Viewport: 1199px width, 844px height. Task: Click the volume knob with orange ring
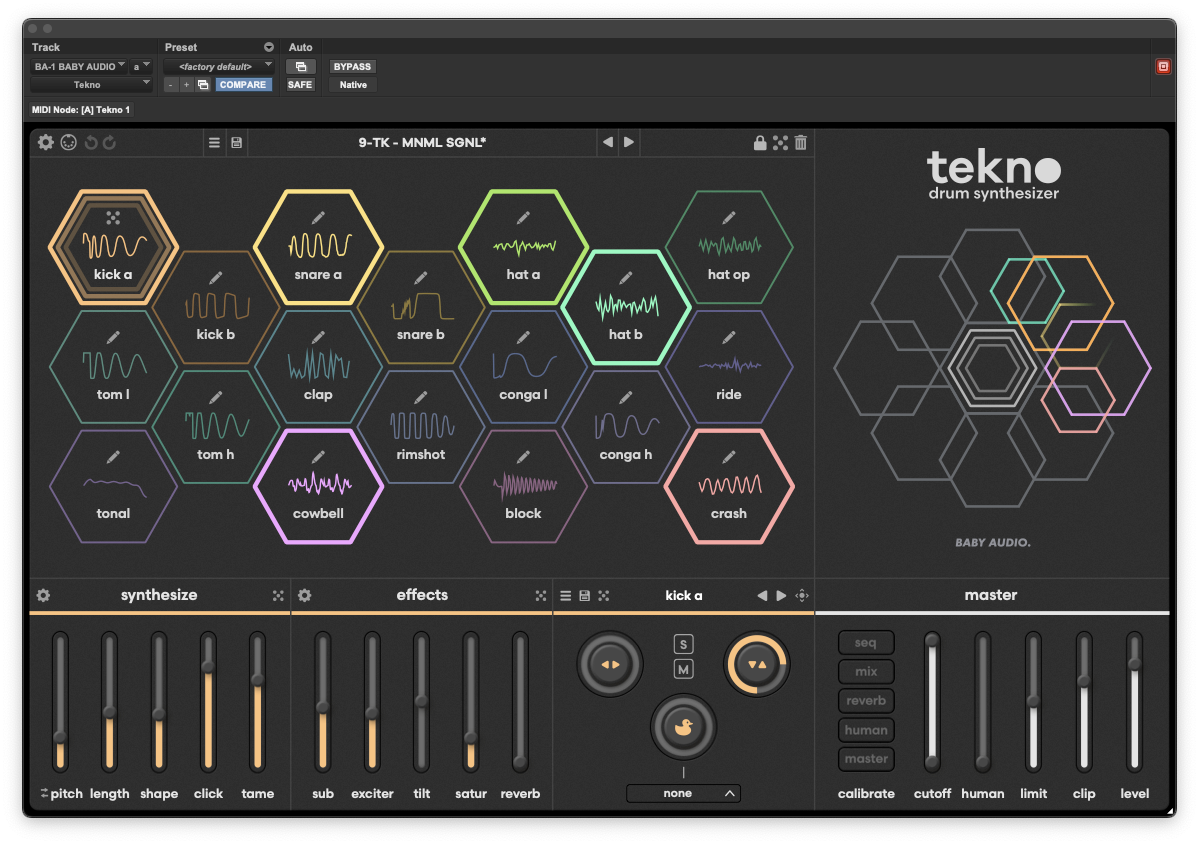tap(757, 664)
